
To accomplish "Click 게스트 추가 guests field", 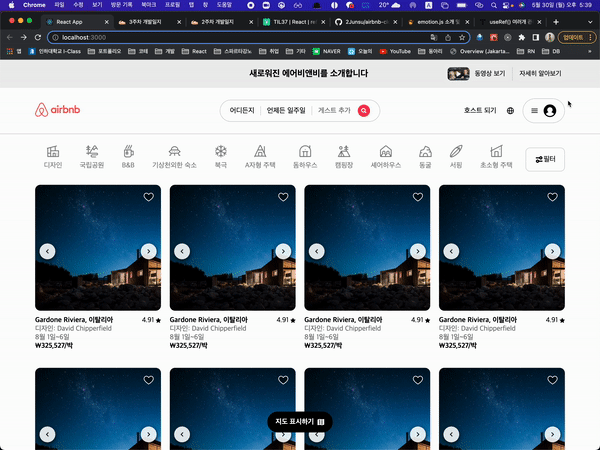I will click(x=334, y=110).
